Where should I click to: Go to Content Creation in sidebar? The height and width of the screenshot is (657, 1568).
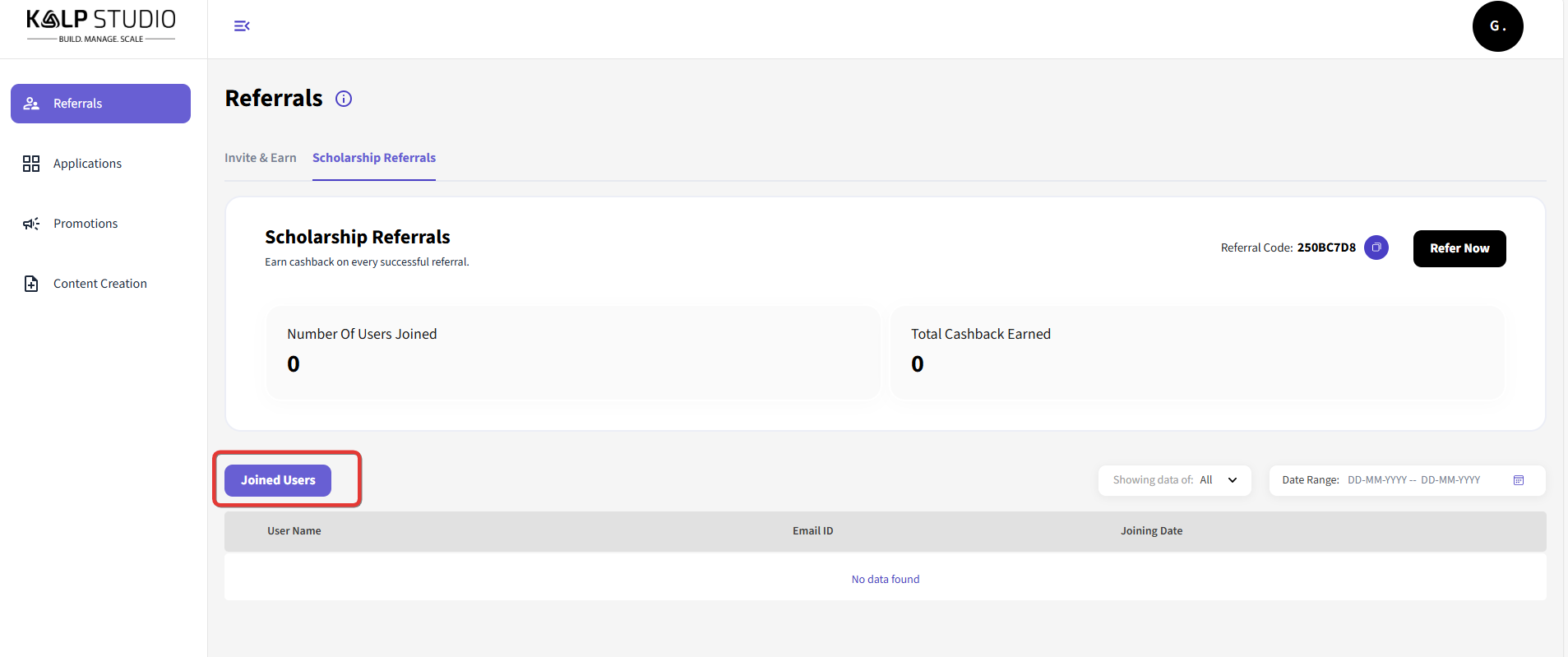pos(99,284)
